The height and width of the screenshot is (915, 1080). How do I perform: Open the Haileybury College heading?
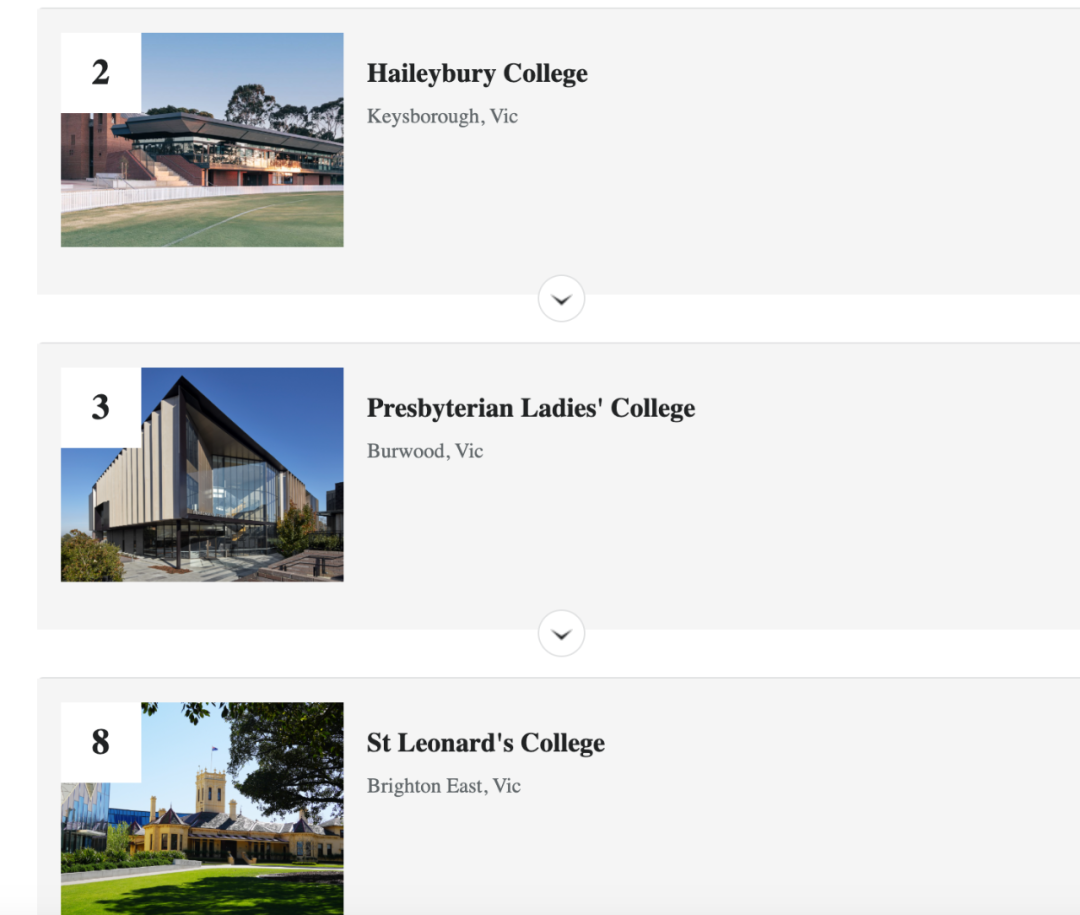pos(477,73)
